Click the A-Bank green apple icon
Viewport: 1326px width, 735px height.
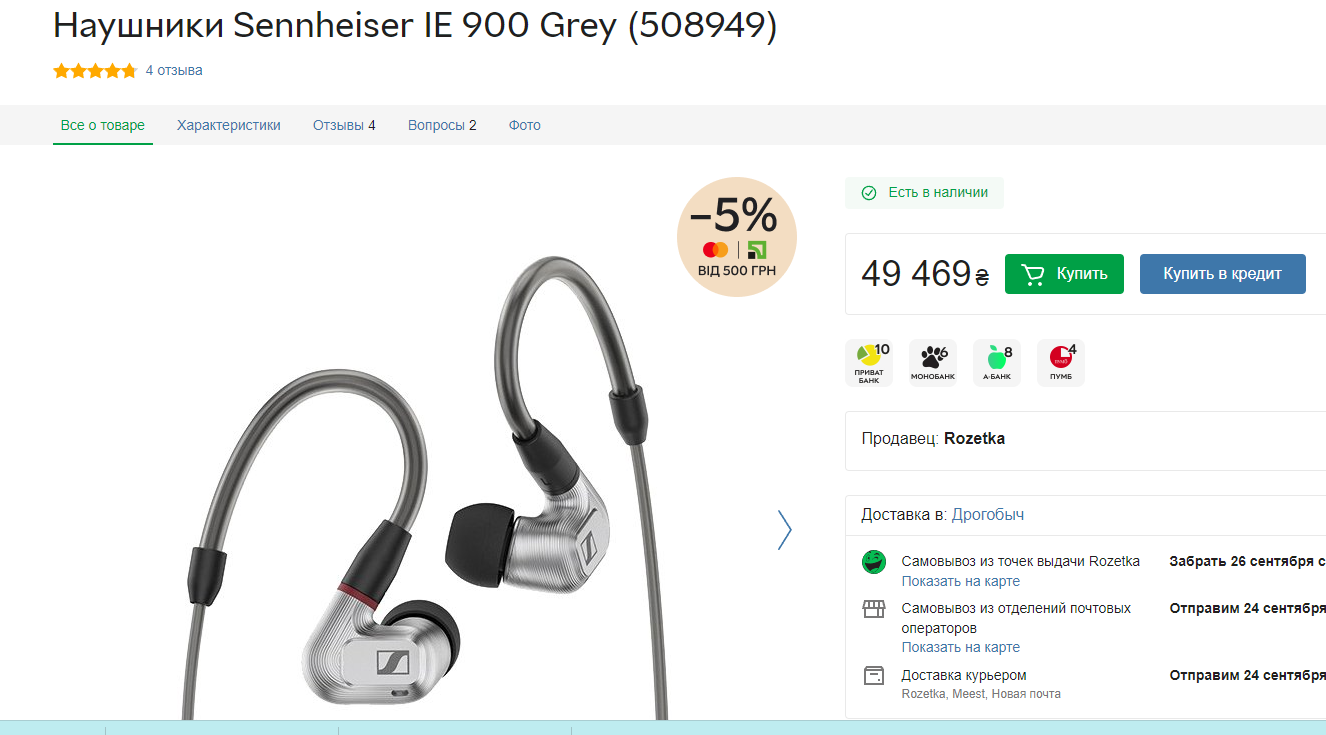(996, 363)
